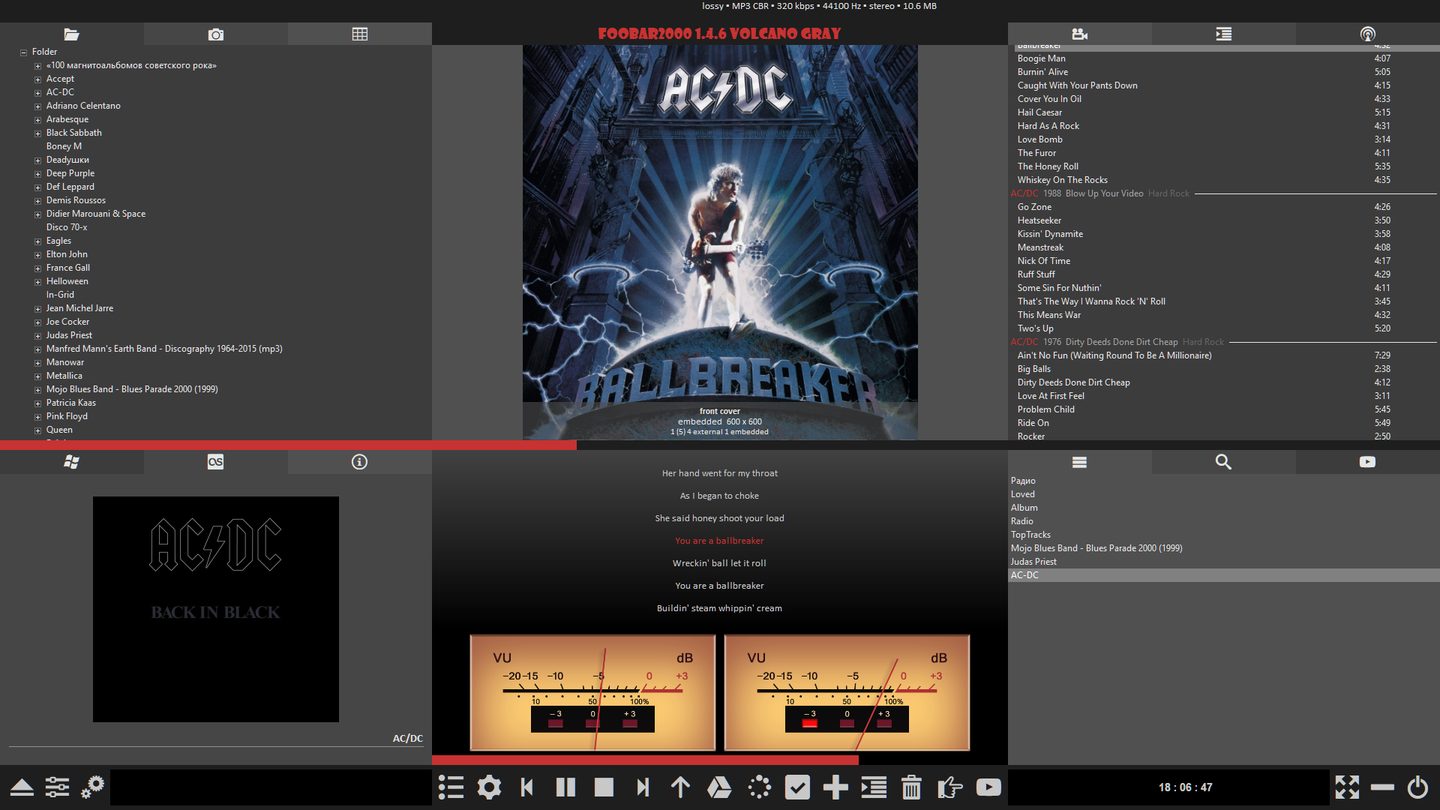Skip to the previous track

pyautogui.click(x=527, y=788)
